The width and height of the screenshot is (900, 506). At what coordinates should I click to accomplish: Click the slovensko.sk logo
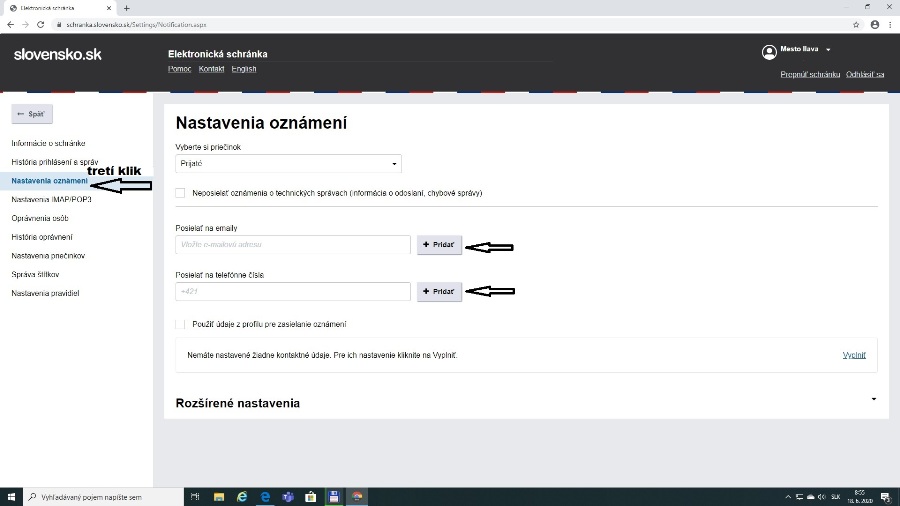coord(57,54)
